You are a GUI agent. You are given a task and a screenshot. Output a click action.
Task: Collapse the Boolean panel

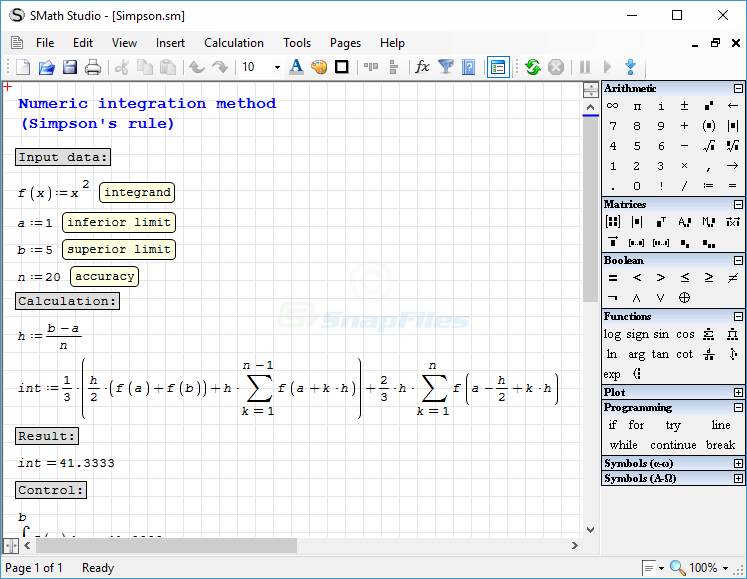[x=738, y=261]
